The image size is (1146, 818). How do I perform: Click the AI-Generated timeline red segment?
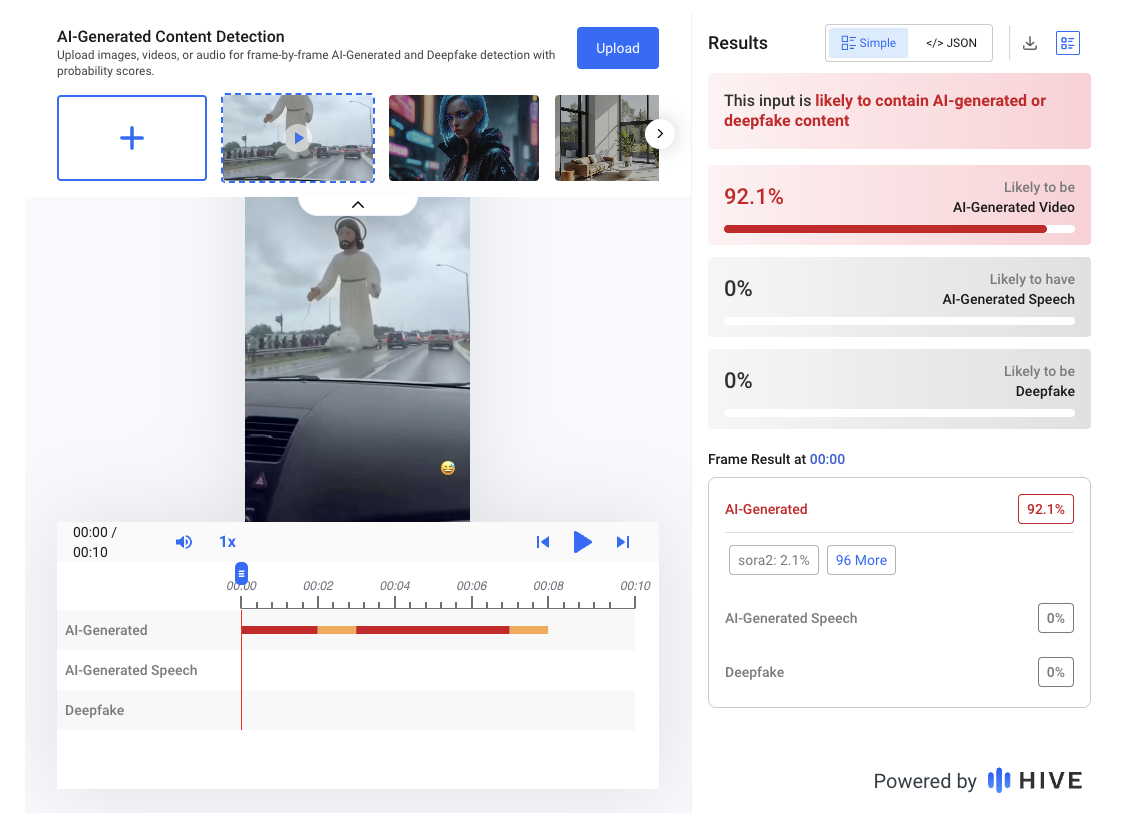432,630
